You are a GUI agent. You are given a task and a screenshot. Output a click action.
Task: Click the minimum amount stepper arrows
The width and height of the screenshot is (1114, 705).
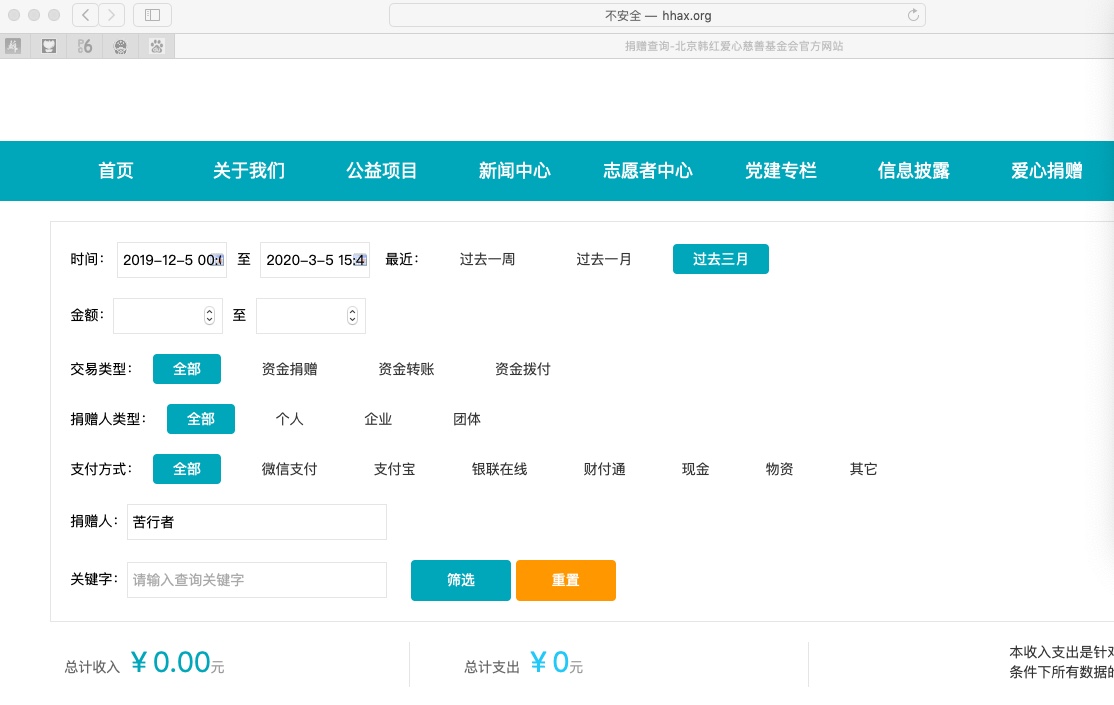[209, 316]
